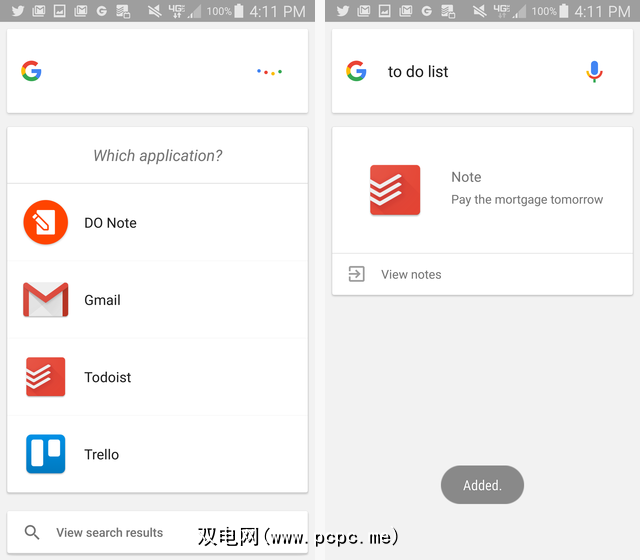Tap the listening dots in left search bar

269,72
